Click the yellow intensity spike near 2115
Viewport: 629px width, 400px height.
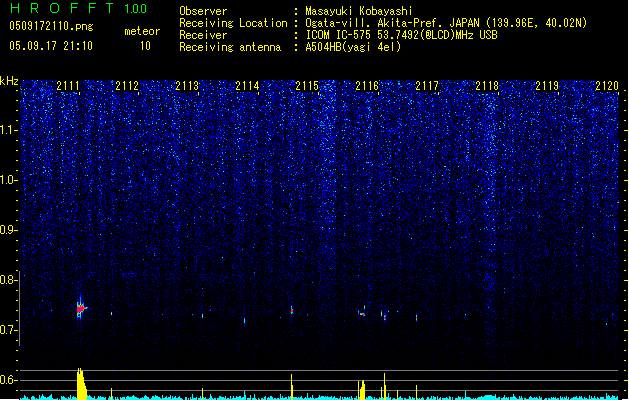[x=292, y=387]
